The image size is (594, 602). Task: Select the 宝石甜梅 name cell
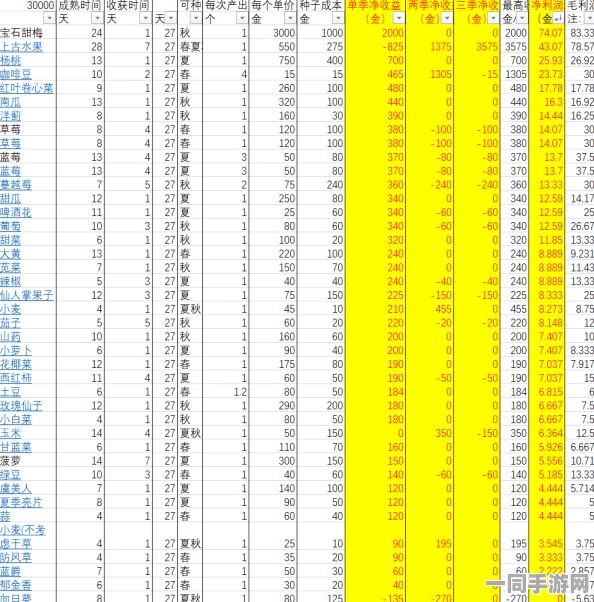28,33
